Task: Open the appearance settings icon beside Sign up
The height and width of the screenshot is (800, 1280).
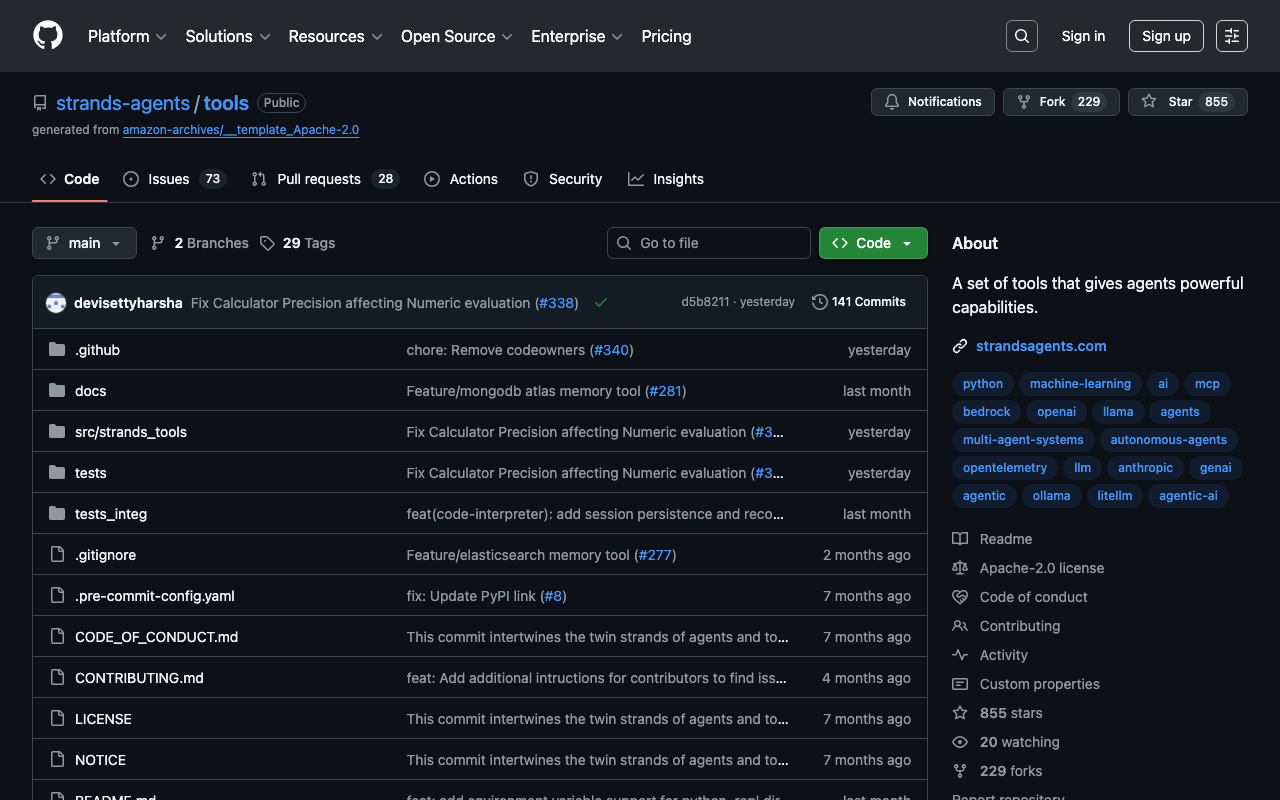Action: tap(1231, 36)
